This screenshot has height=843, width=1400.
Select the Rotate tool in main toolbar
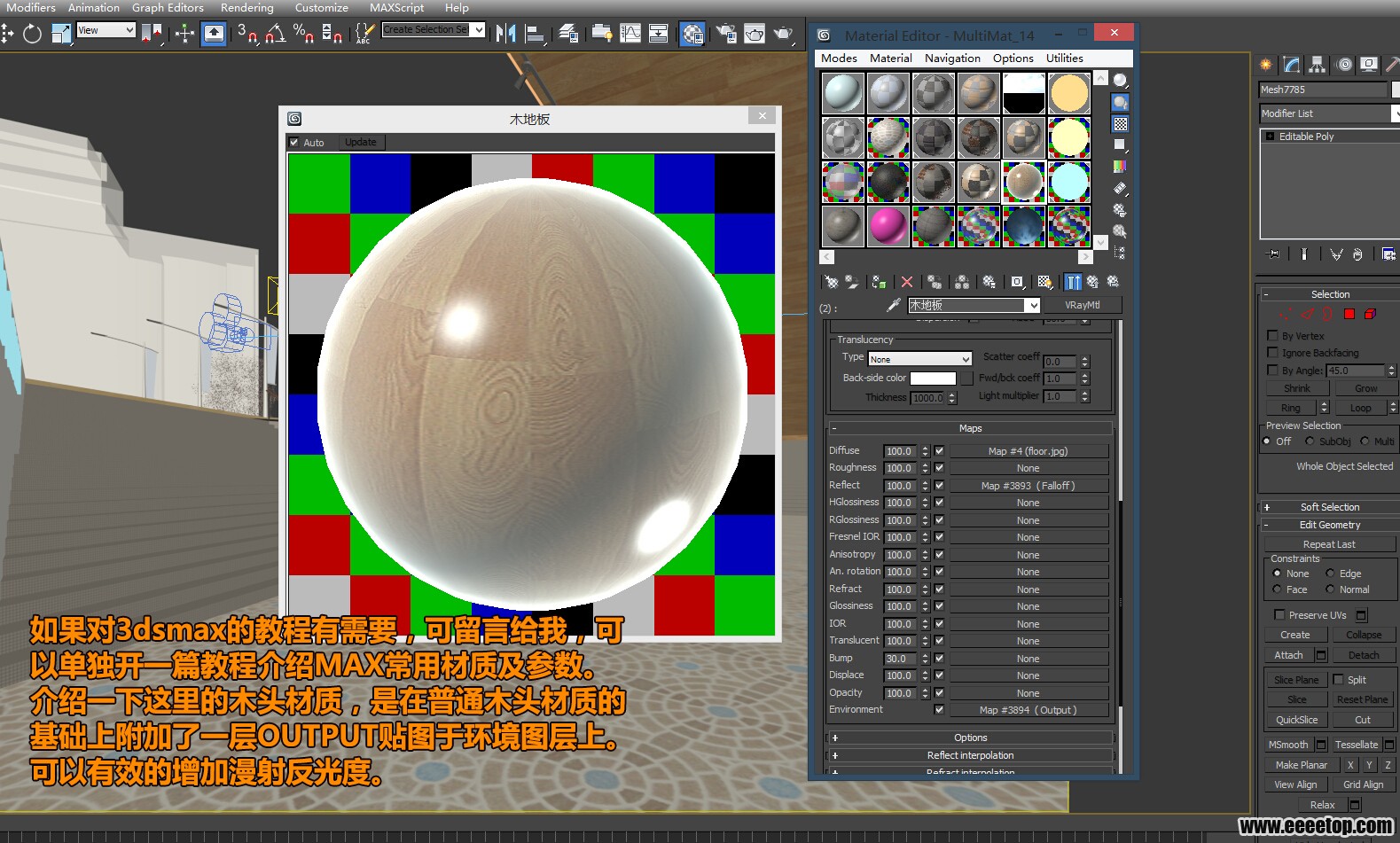tap(32, 34)
